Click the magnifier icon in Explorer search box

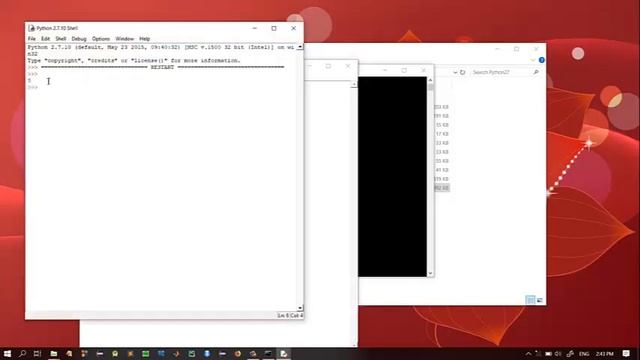tap(536, 72)
